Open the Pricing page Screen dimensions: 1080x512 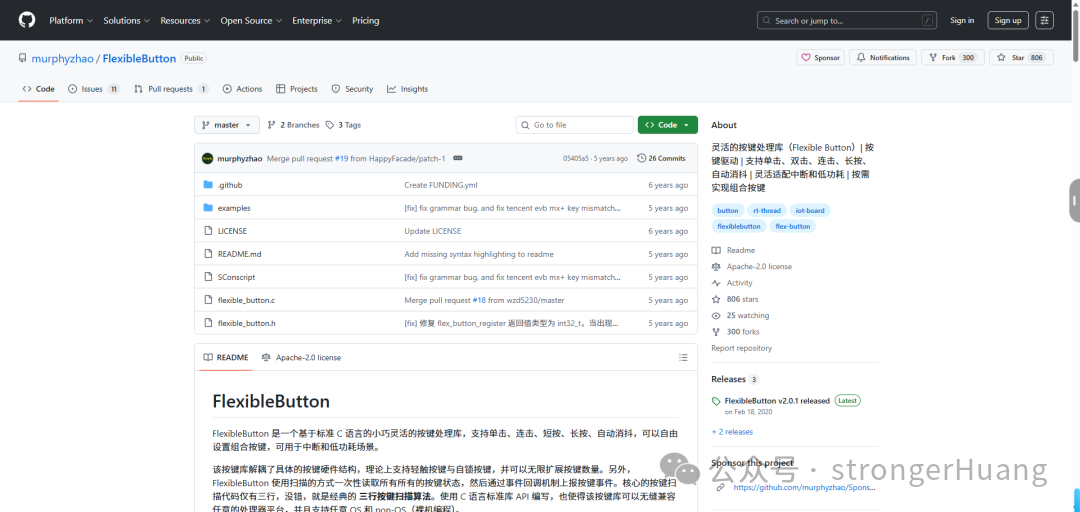tap(366, 21)
